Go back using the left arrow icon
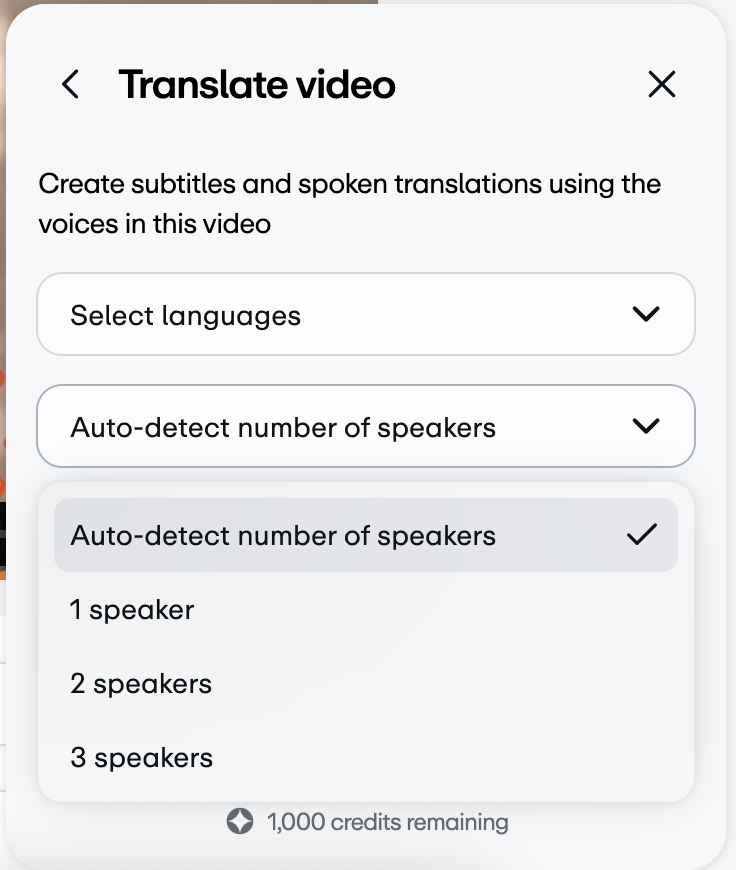 70,84
